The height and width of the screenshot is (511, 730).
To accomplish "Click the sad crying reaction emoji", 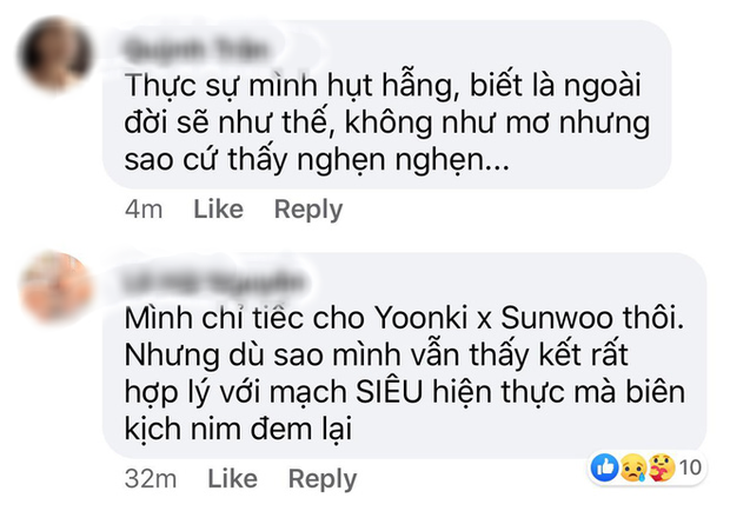I will click(633, 467).
